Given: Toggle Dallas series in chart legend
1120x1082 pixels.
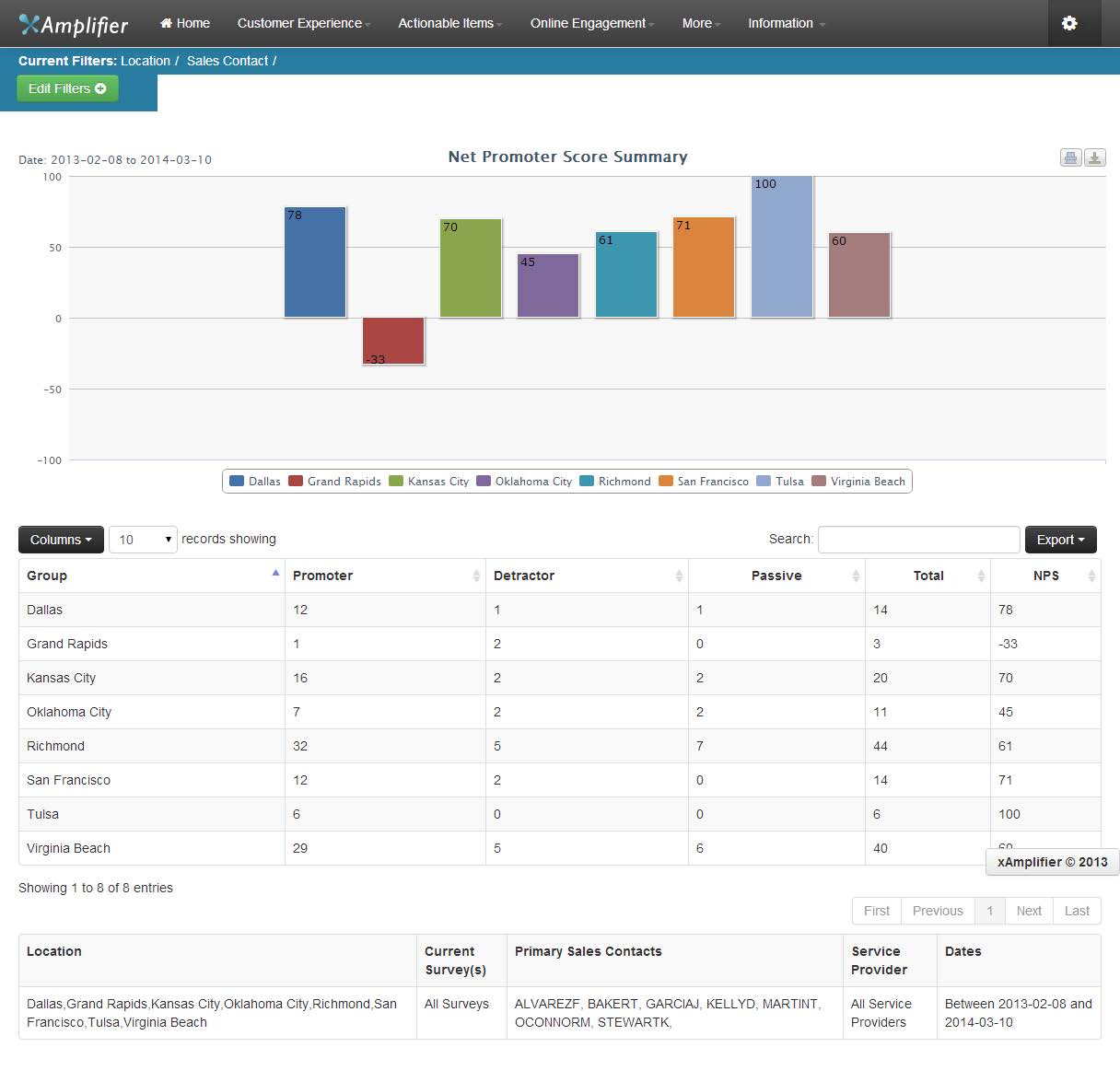Looking at the screenshot, I should pos(255,482).
